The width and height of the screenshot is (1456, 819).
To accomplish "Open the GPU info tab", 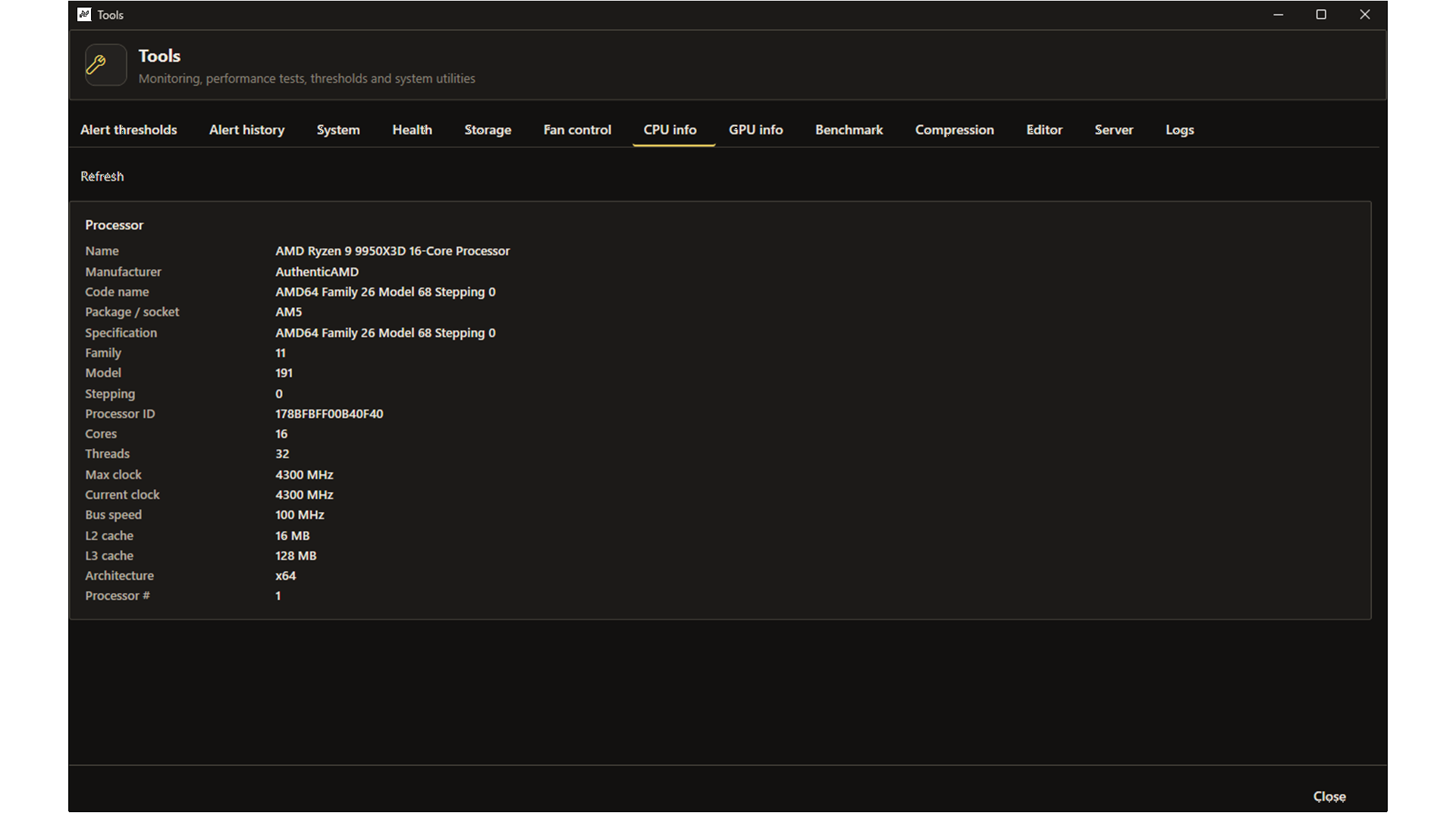I will [756, 130].
